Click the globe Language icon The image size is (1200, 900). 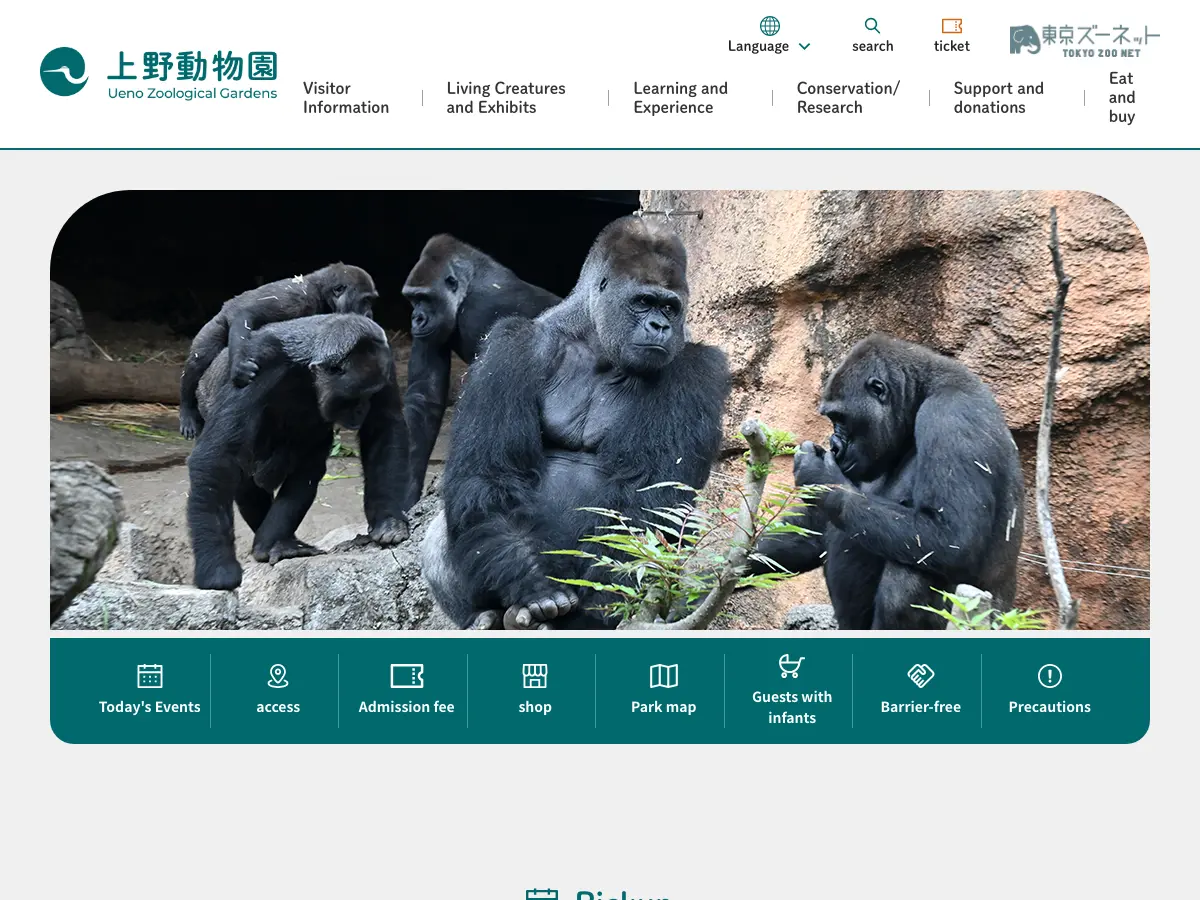(770, 26)
